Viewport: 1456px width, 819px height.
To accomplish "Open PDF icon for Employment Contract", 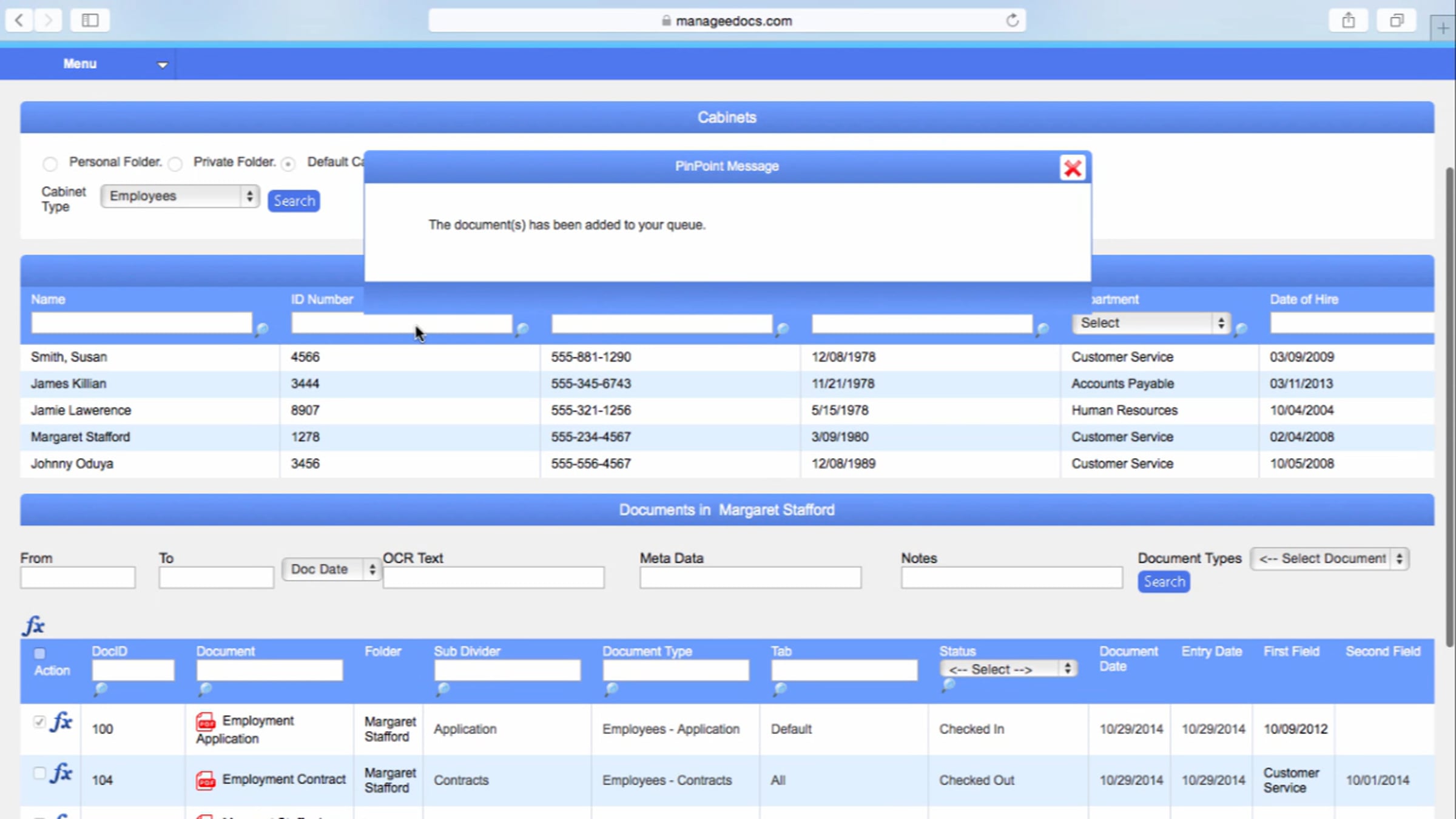I will click(x=206, y=780).
